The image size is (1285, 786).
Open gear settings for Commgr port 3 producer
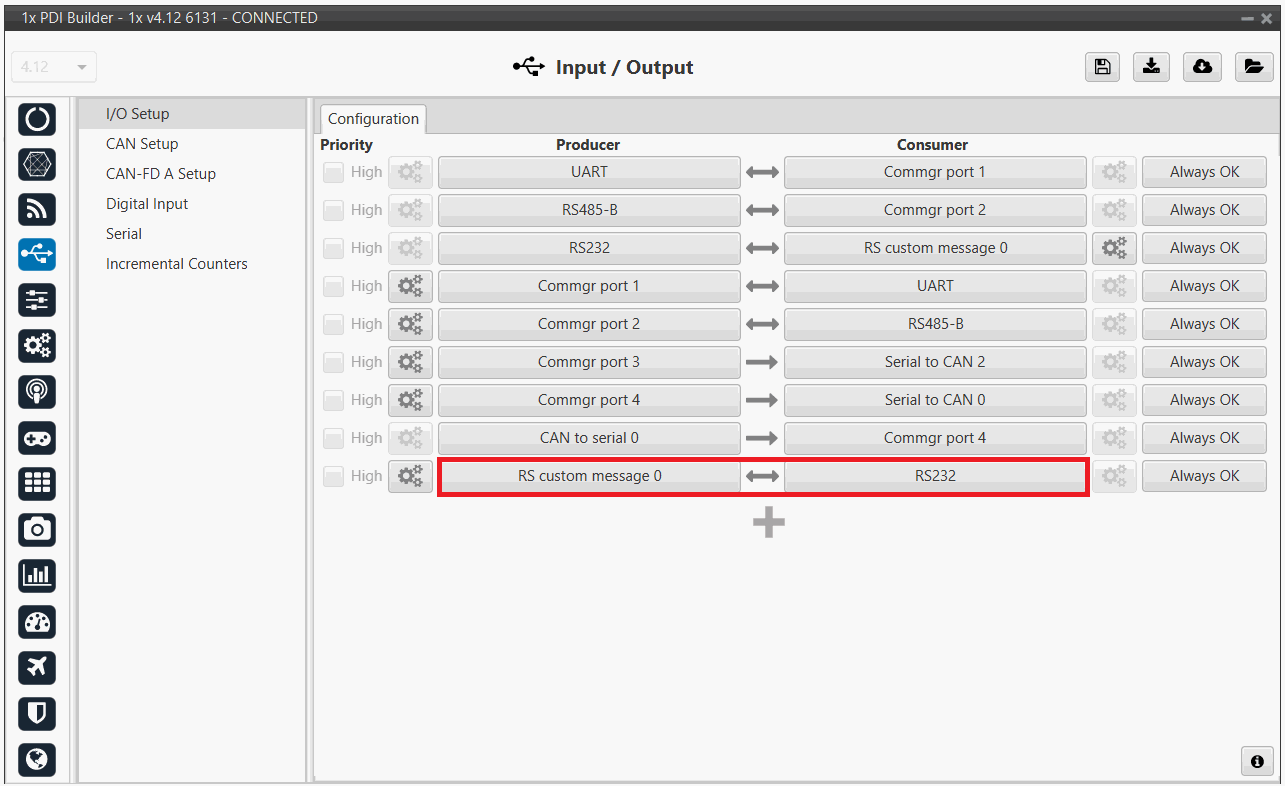coord(410,362)
